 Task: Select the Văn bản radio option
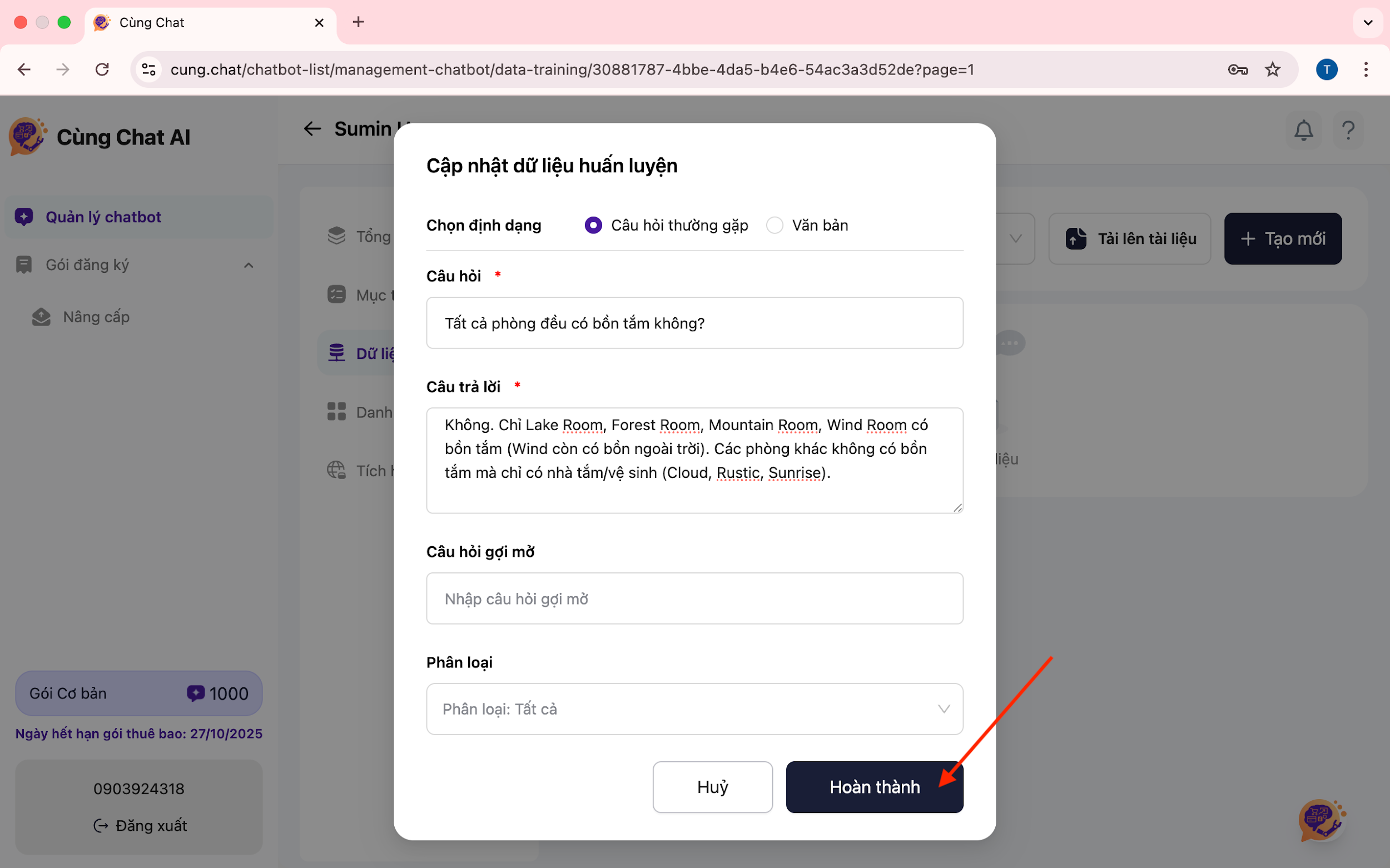point(775,225)
